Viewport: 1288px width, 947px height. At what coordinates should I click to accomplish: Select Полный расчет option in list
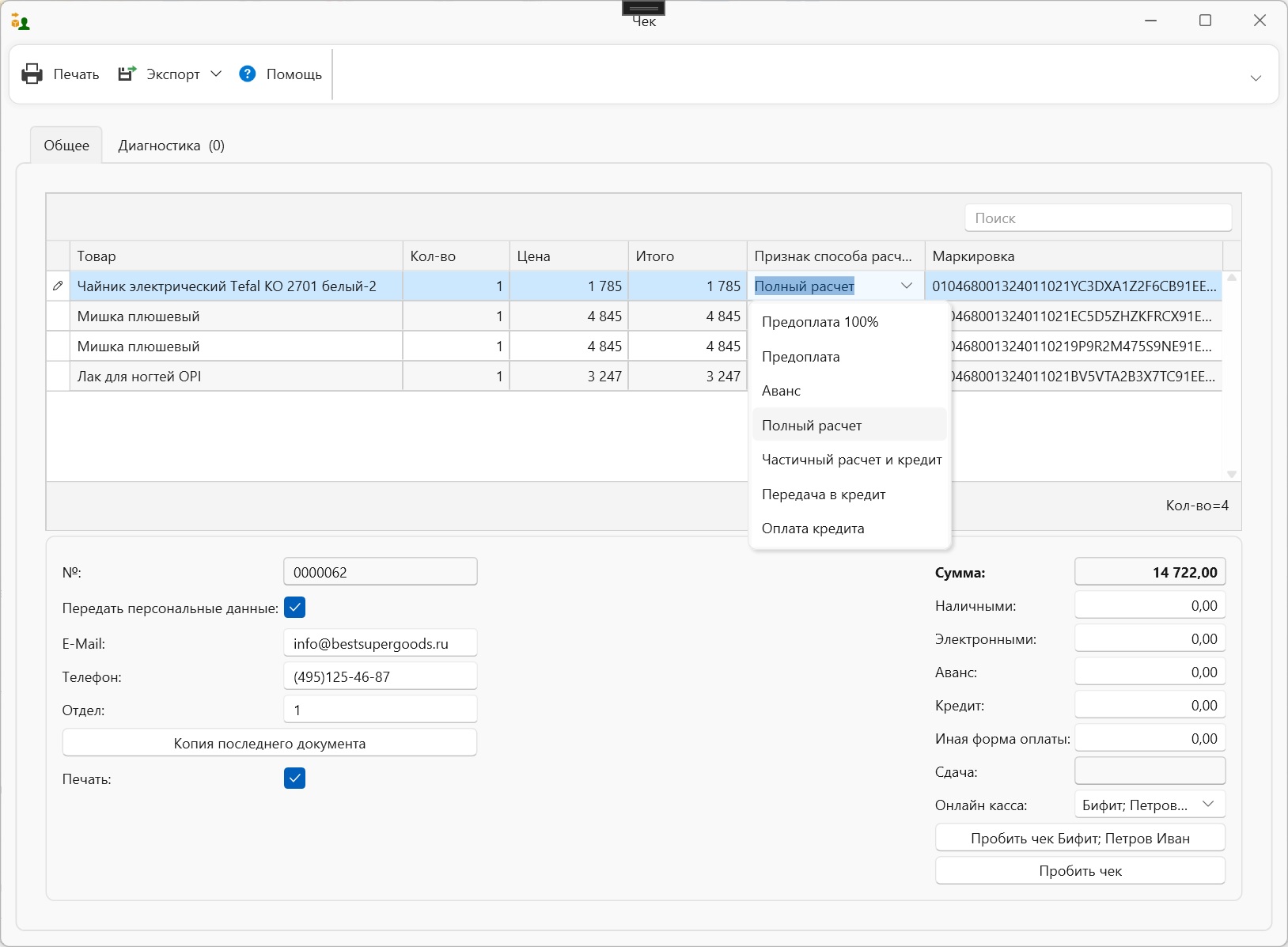tap(850, 425)
